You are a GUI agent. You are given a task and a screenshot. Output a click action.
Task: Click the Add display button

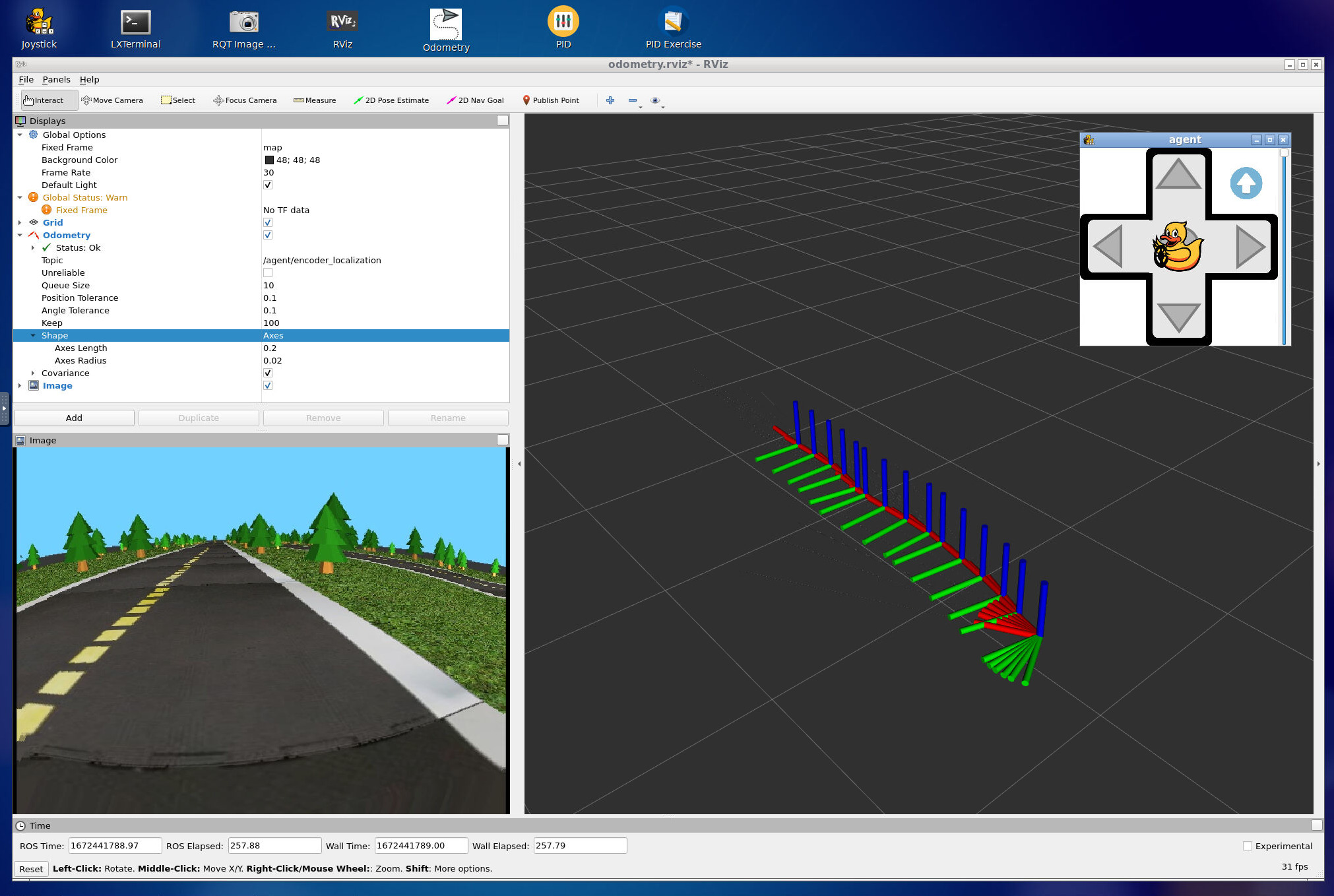pos(74,418)
